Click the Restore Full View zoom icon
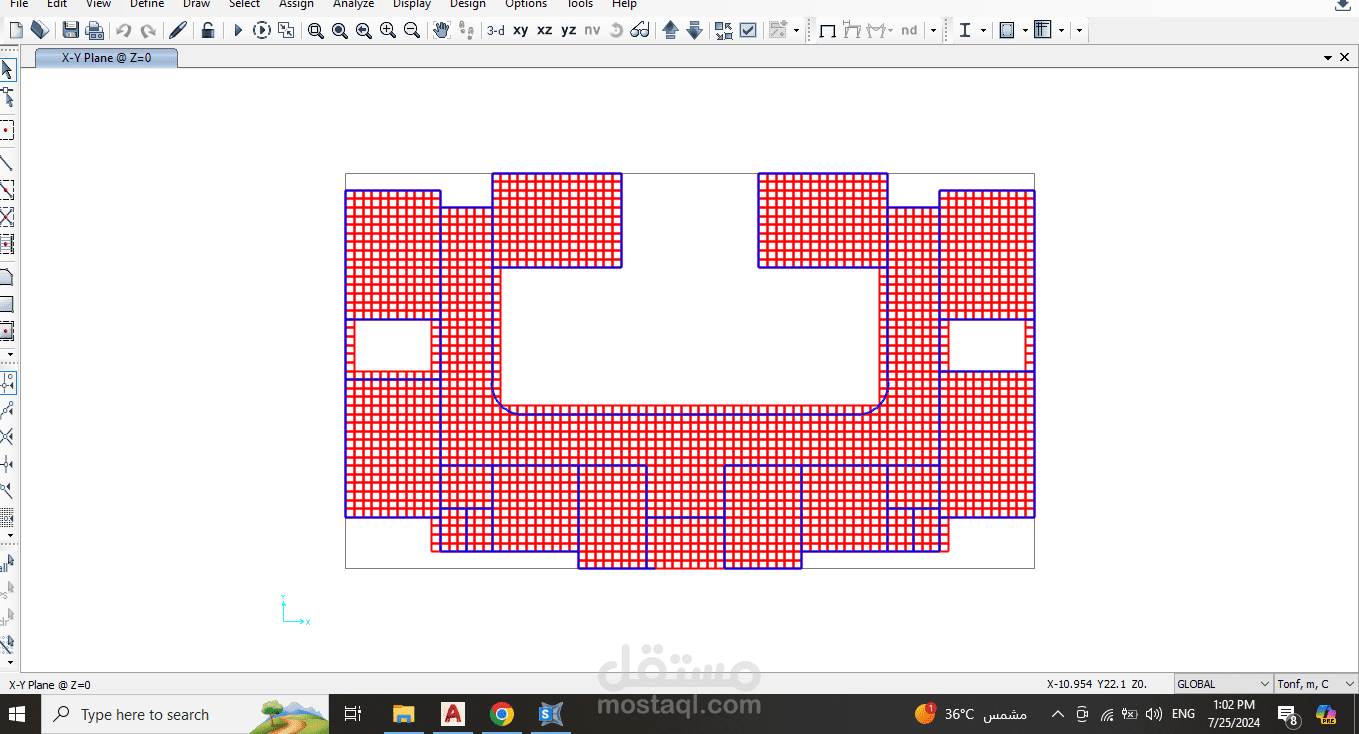1359x734 pixels. click(340, 31)
